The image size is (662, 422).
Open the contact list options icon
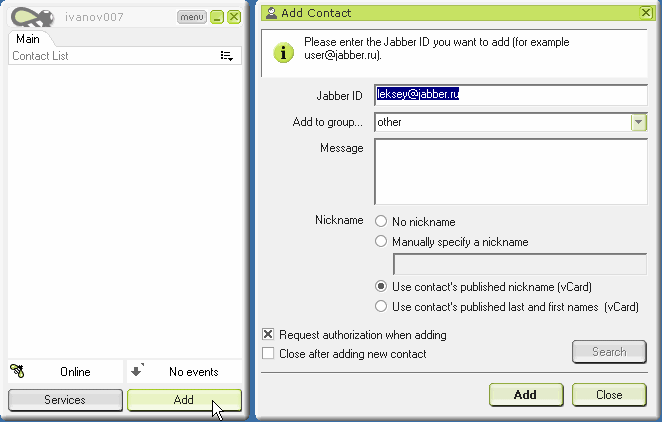point(226,57)
